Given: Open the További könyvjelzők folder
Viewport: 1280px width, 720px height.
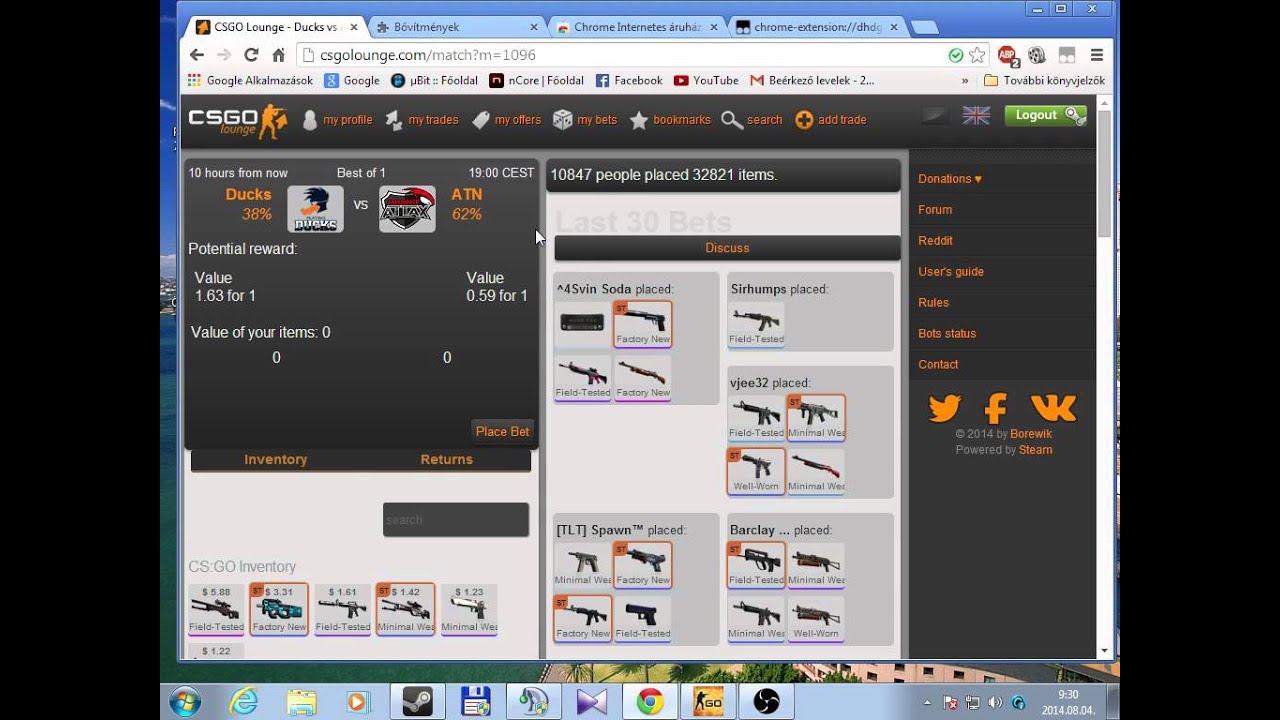Looking at the screenshot, I should (x=1044, y=80).
